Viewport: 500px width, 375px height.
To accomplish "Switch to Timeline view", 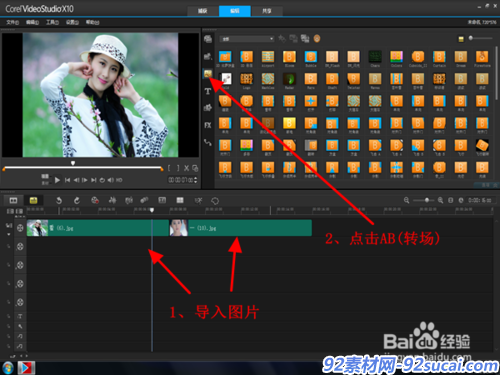I will pos(33,200).
